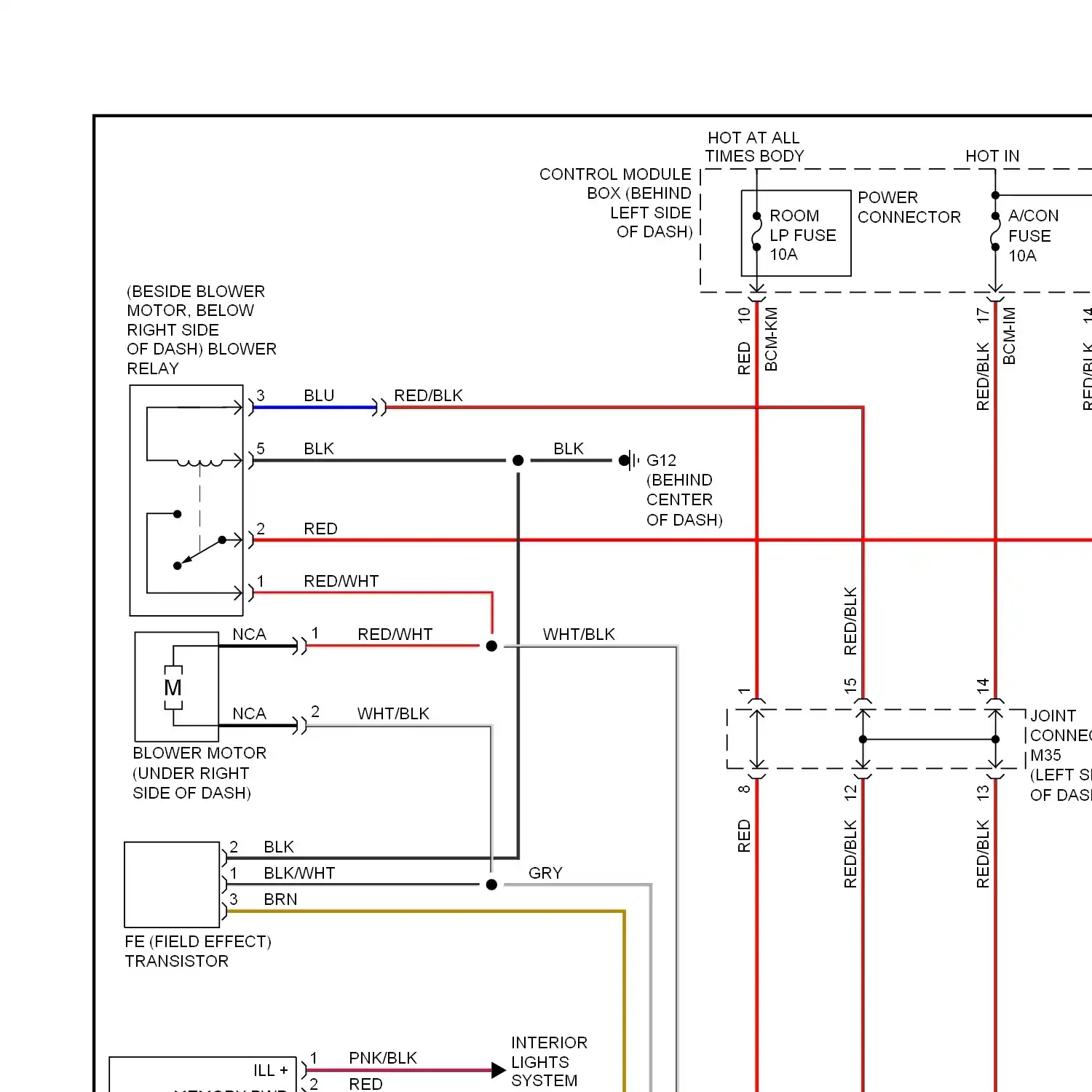Screen dimensions: 1092x1092
Task: Click vertical 'RED' label below pin 8
Action: coord(744,836)
